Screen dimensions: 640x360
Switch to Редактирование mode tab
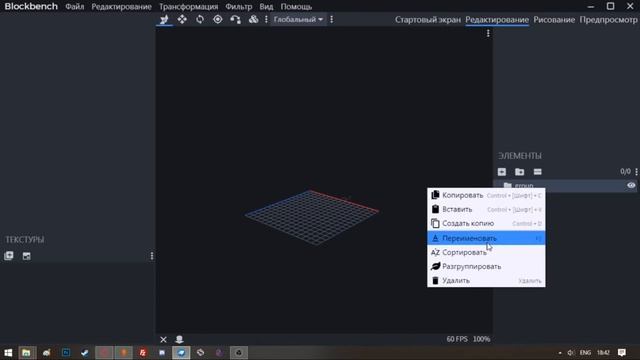(x=497, y=20)
